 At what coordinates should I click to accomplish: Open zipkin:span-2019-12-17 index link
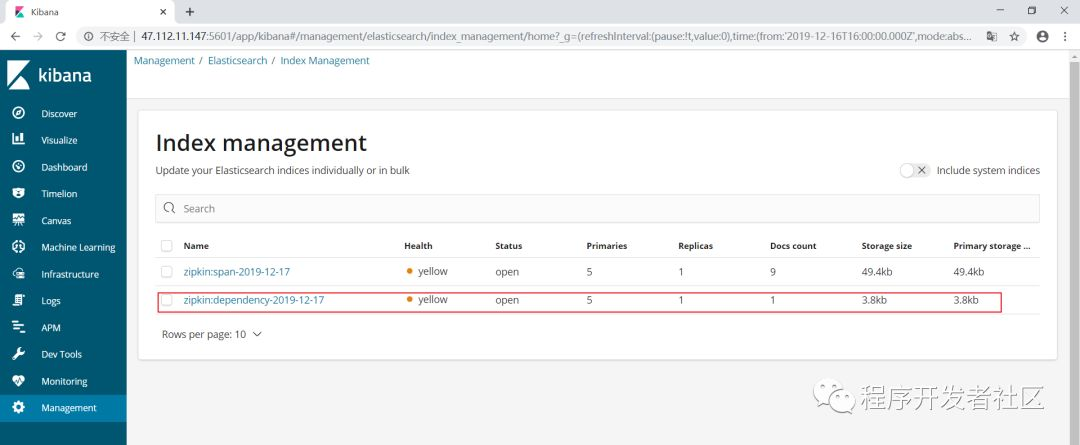[x=236, y=271]
